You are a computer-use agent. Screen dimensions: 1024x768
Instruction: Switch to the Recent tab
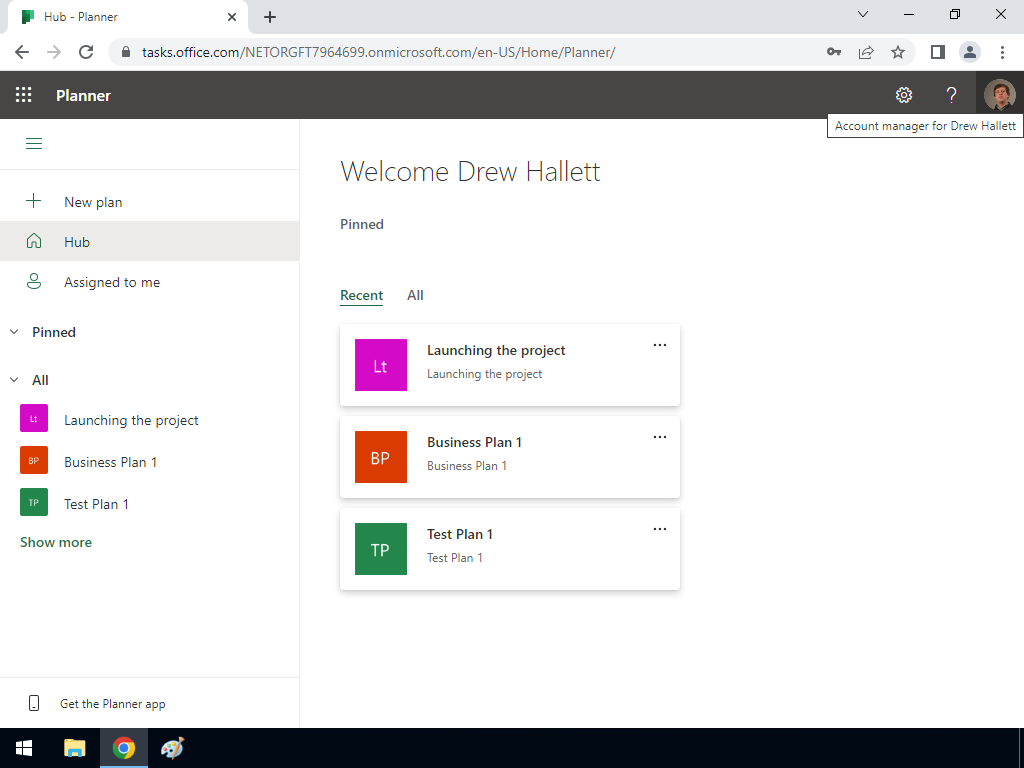tap(361, 295)
